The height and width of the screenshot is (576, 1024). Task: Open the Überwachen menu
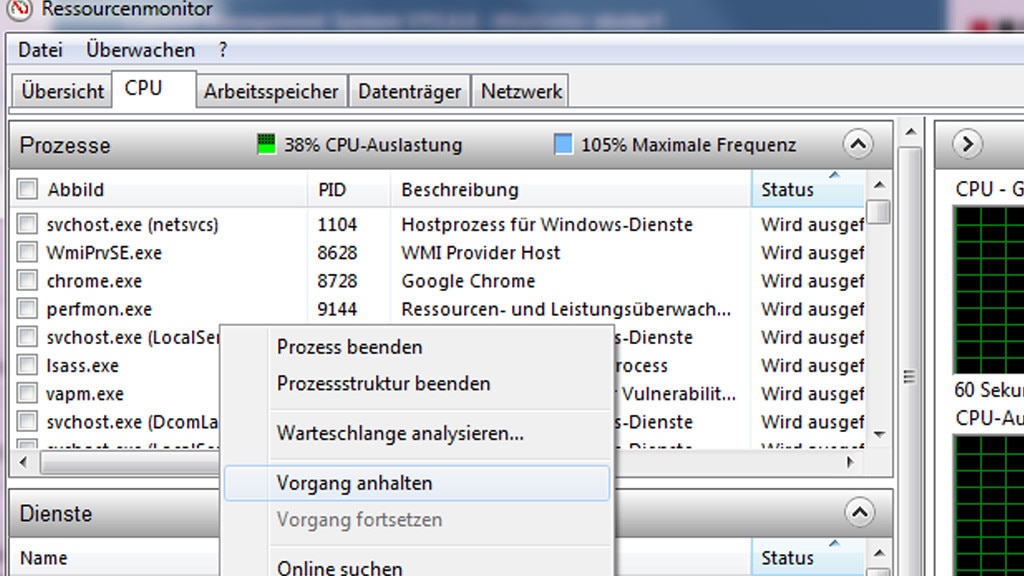coord(140,50)
